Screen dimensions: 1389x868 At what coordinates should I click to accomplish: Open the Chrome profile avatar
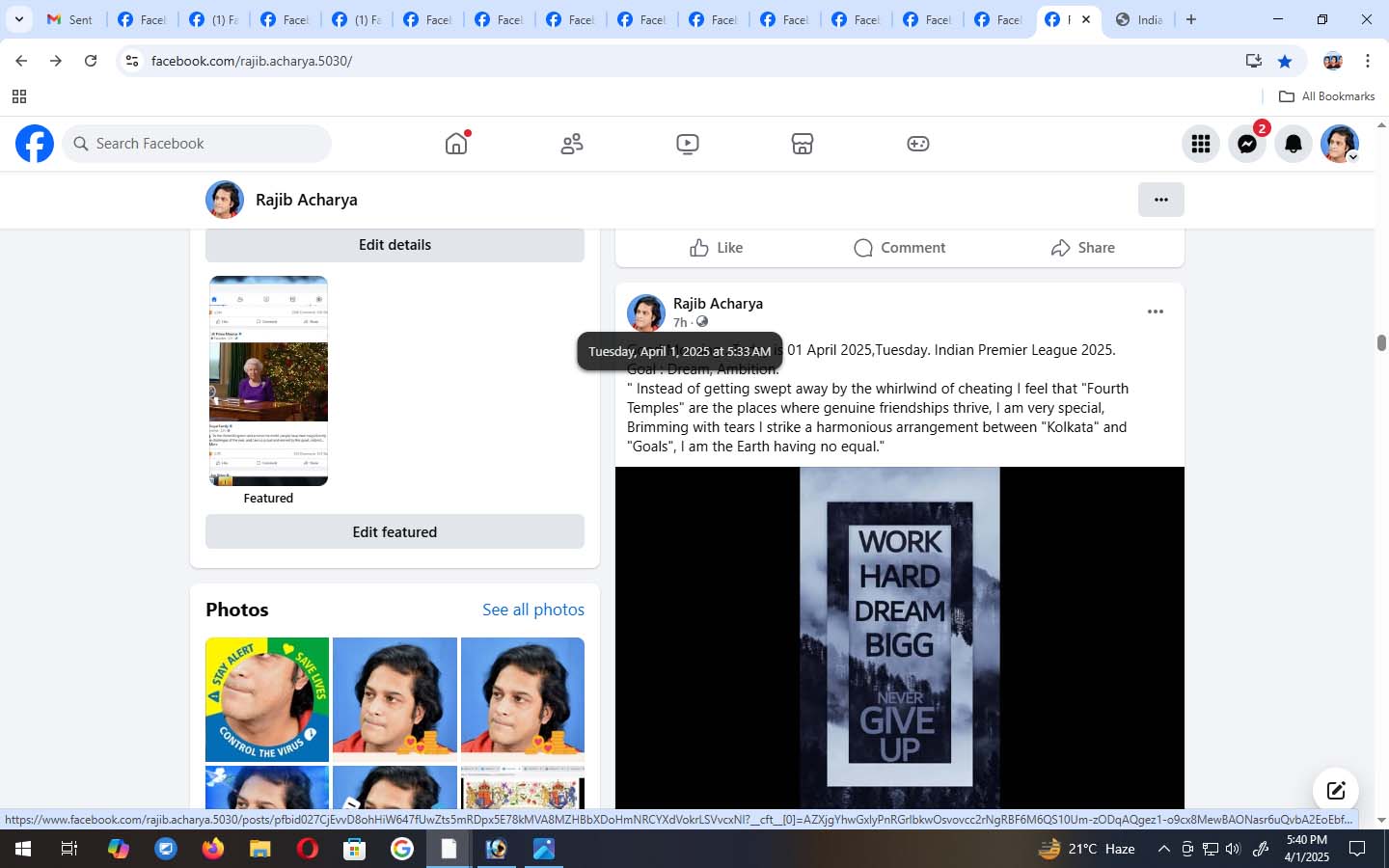pos(1333,61)
